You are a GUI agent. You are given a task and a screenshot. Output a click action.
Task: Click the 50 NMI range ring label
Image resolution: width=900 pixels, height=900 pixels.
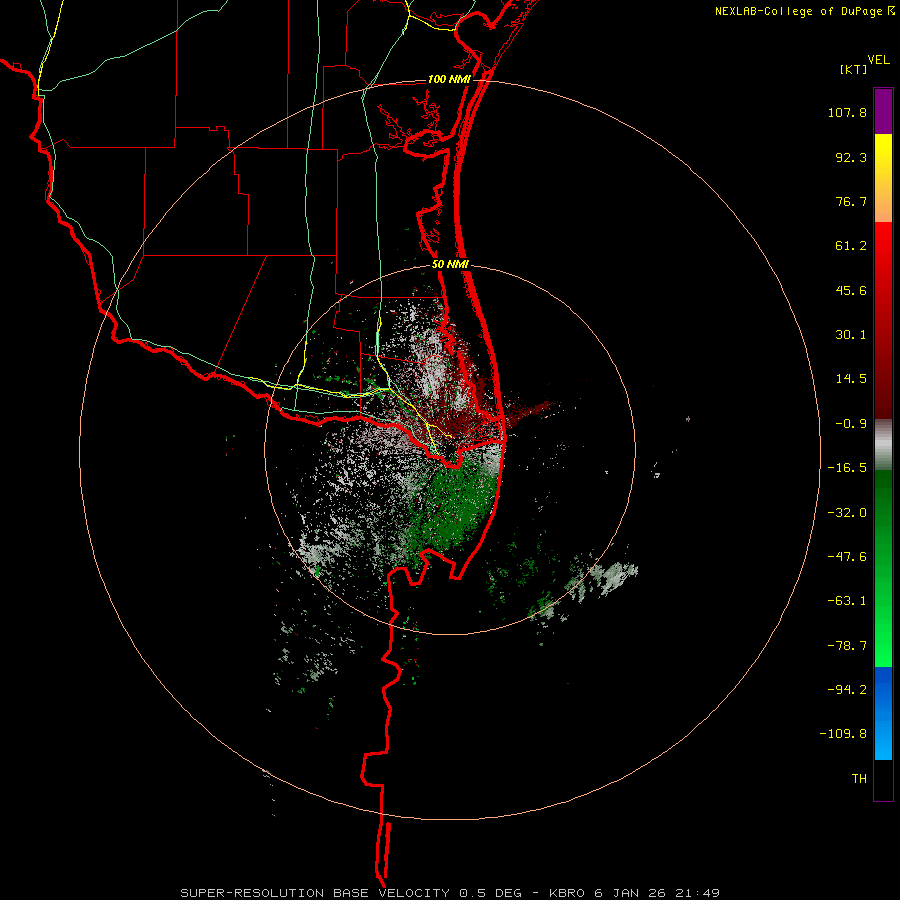point(450,265)
